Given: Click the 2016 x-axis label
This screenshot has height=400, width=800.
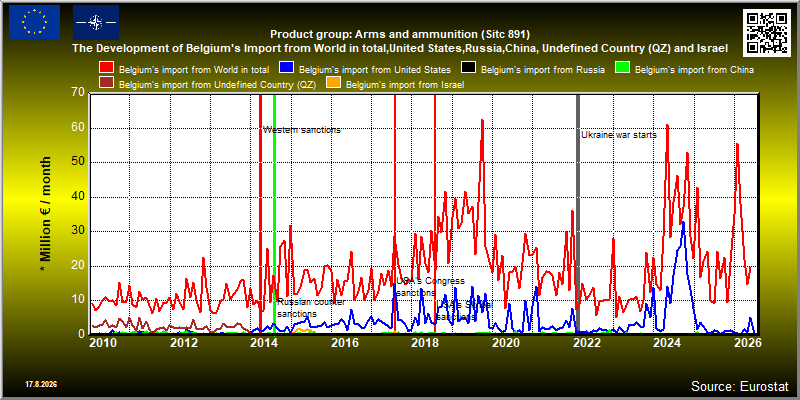Looking at the screenshot, I should tap(344, 343).
